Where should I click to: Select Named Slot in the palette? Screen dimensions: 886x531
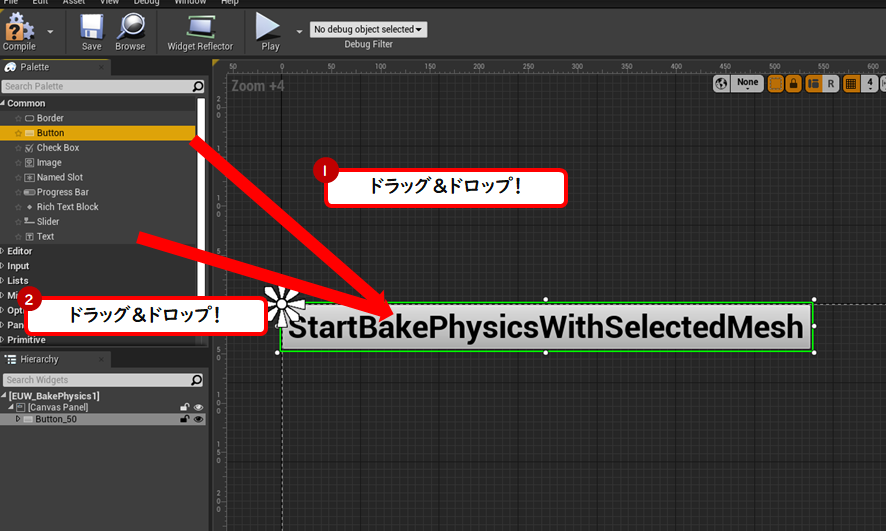pos(59,177)
